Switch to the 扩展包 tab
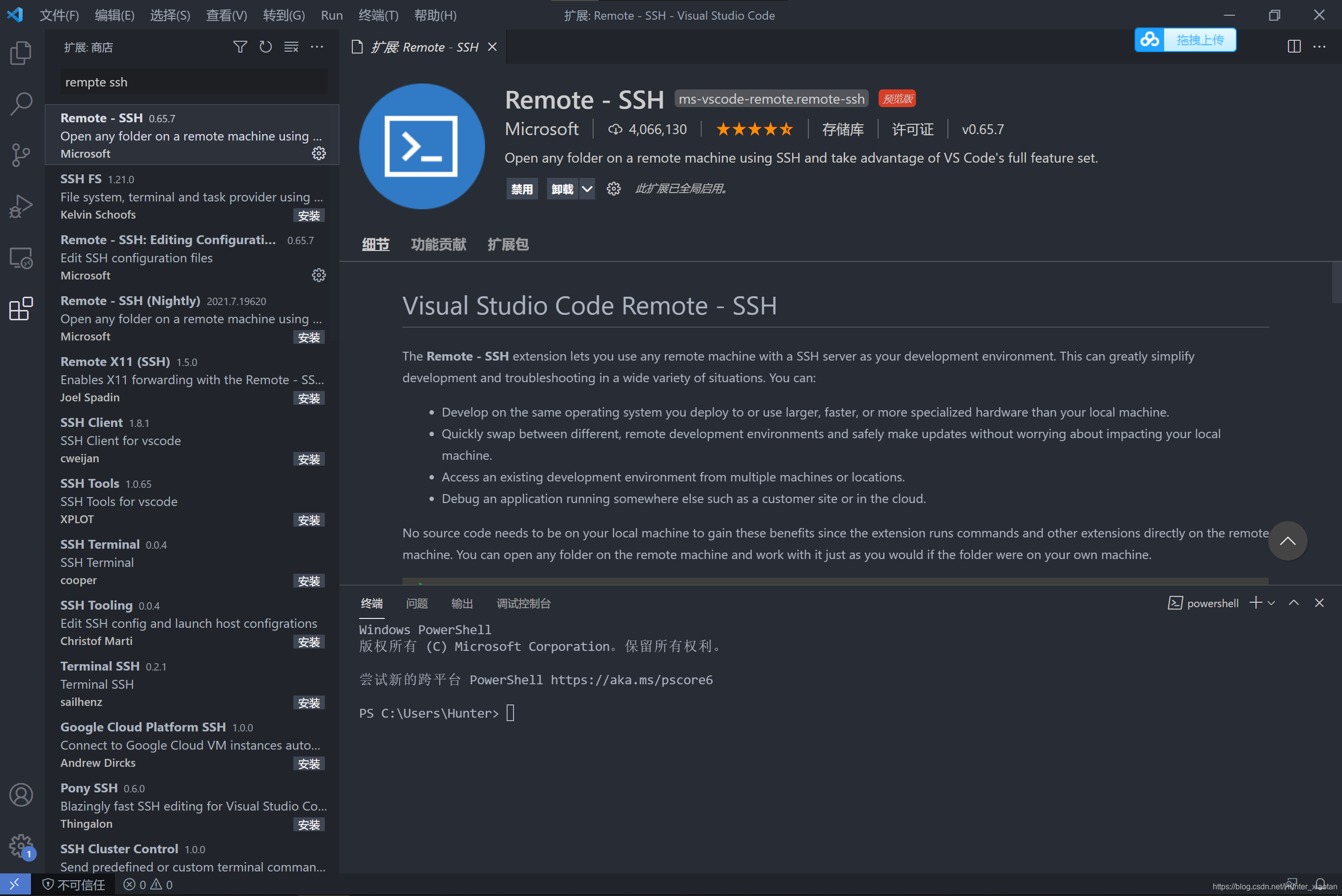Screen dimensions: 1342x896 pyautogui.click(x=508, y=245)
